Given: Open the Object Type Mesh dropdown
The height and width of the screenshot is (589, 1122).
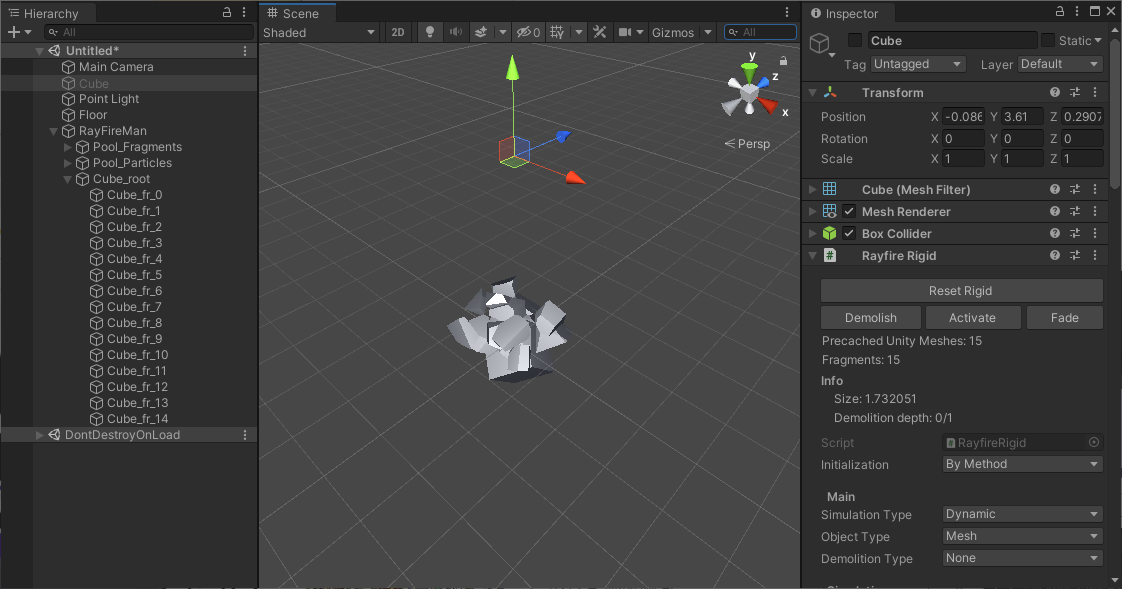Looking at the screenshot, I should [1022, 536].
